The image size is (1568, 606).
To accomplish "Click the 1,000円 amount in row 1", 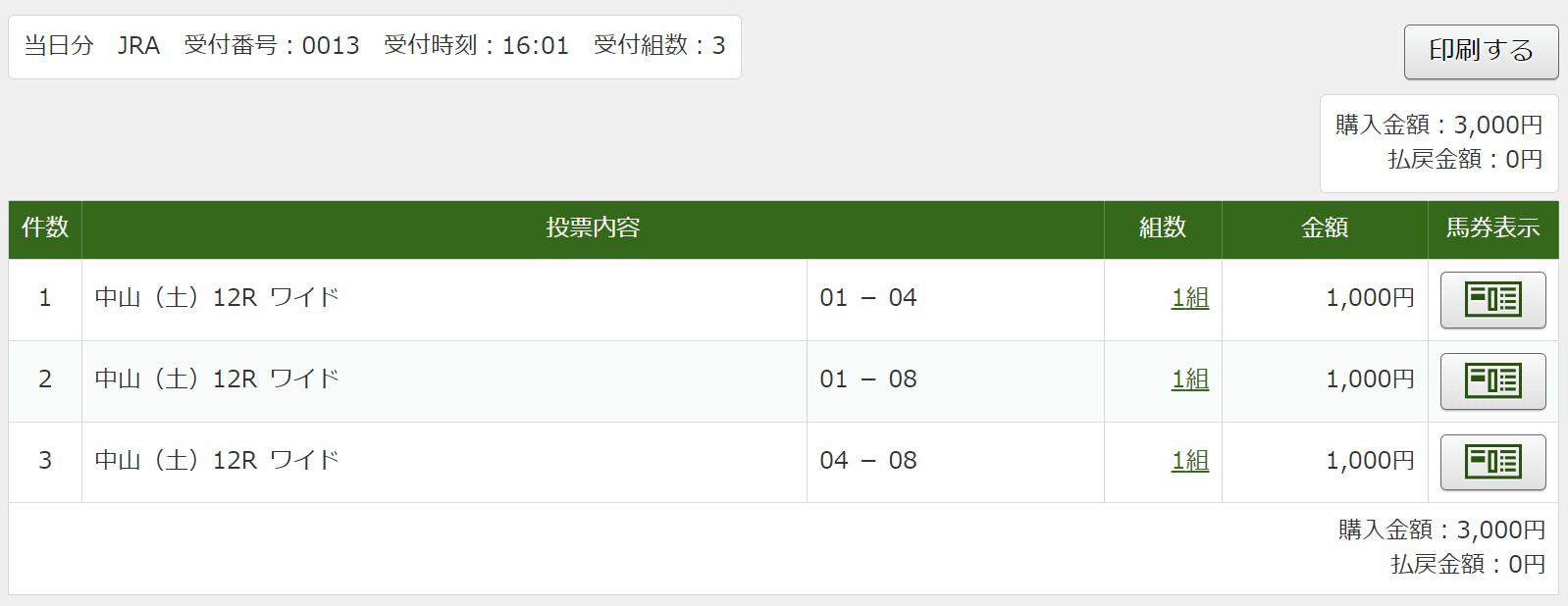I will [x=1370, y=298].
